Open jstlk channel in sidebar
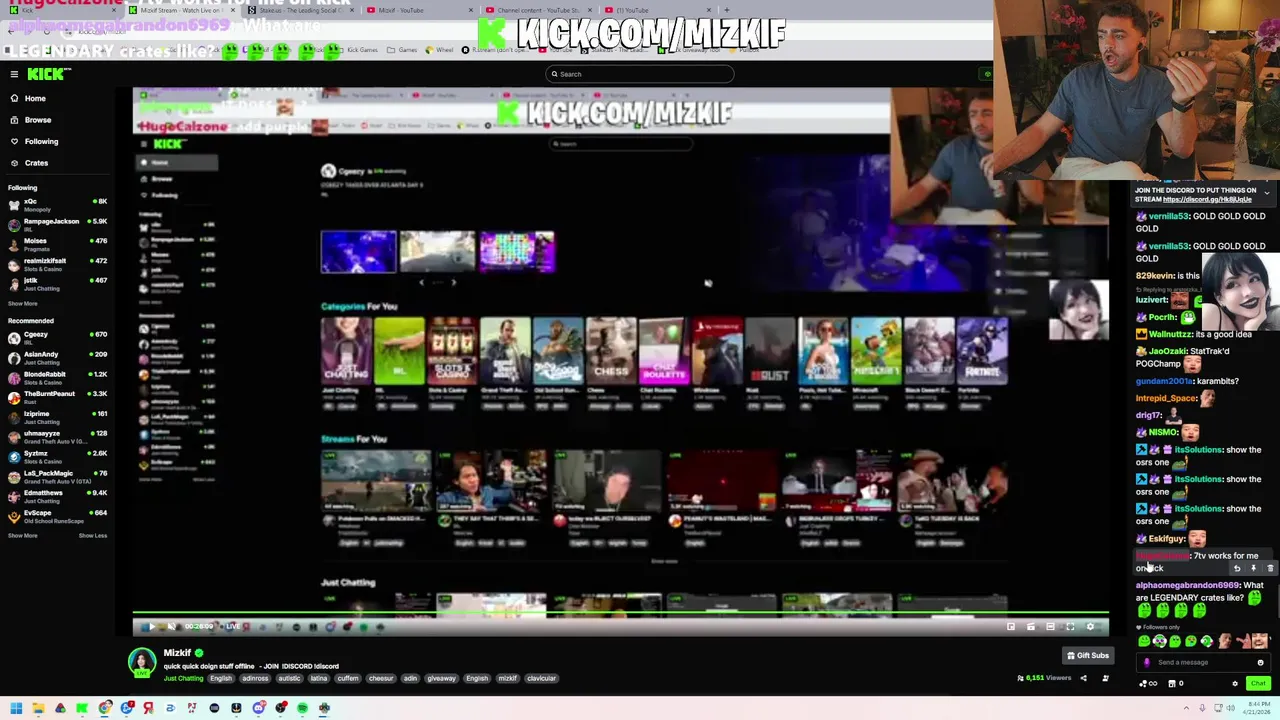 click(x=58, y=283)
